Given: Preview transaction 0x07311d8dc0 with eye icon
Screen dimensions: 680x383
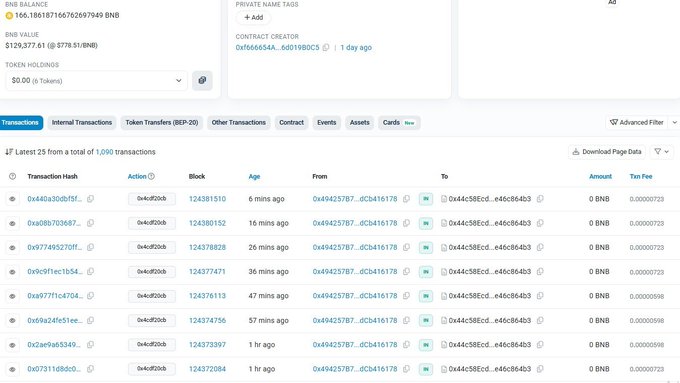Looking at the screenshot, I should click(x=12, y=369).
